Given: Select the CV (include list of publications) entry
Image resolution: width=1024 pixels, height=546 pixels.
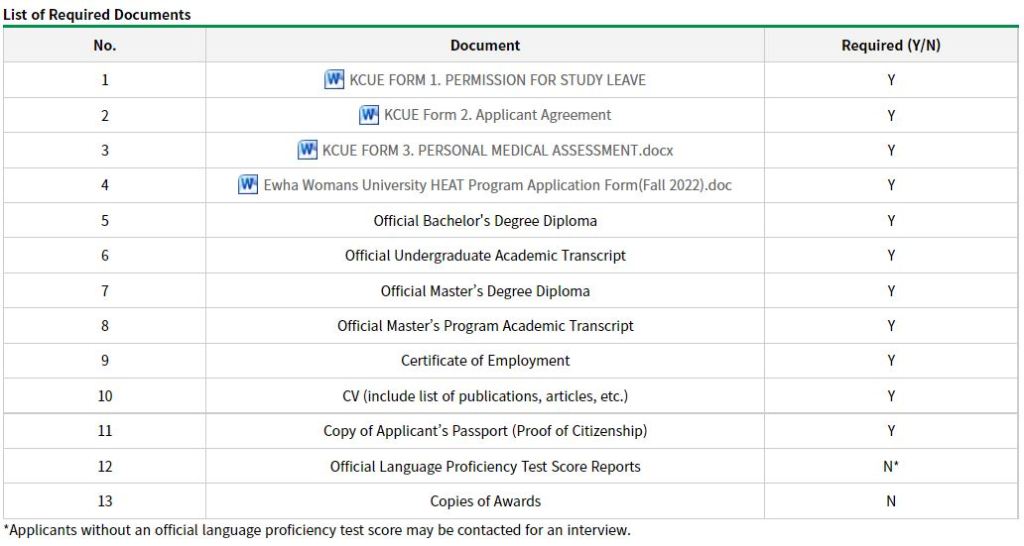Looking at the screenshot, I should tap(485, 396).
